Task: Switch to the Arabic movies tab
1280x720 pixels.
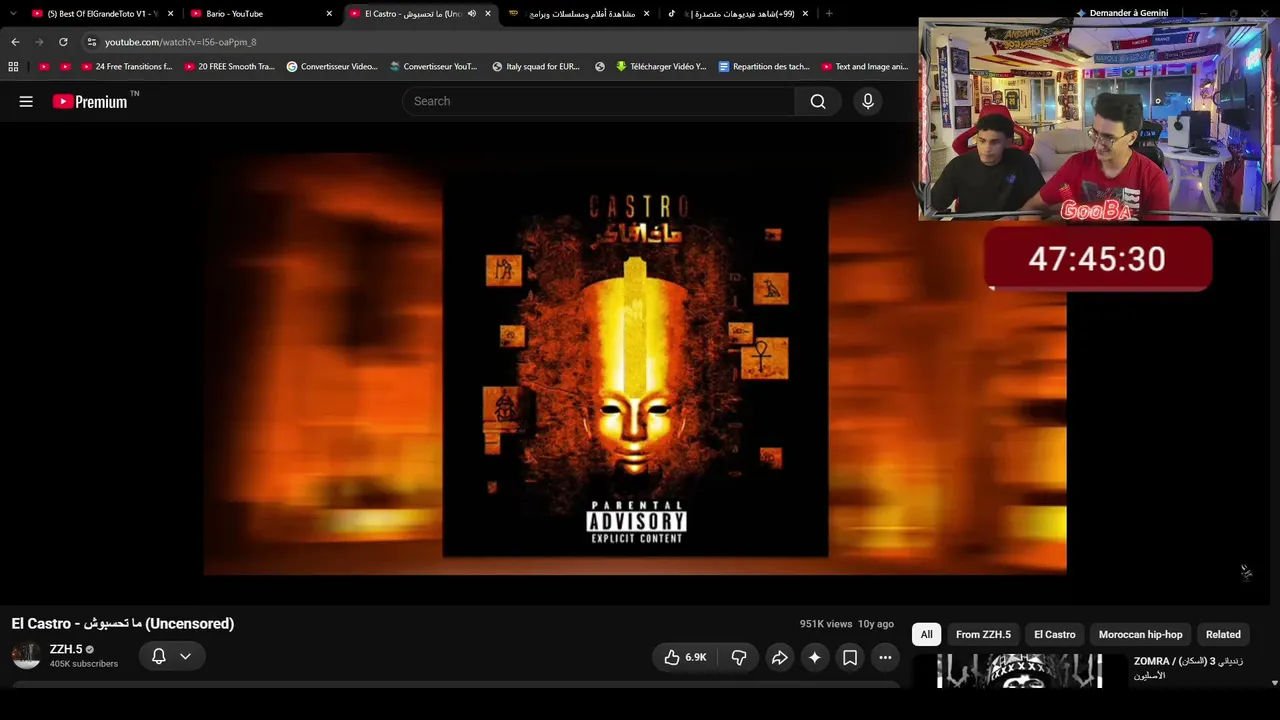Action: [580, 14]
